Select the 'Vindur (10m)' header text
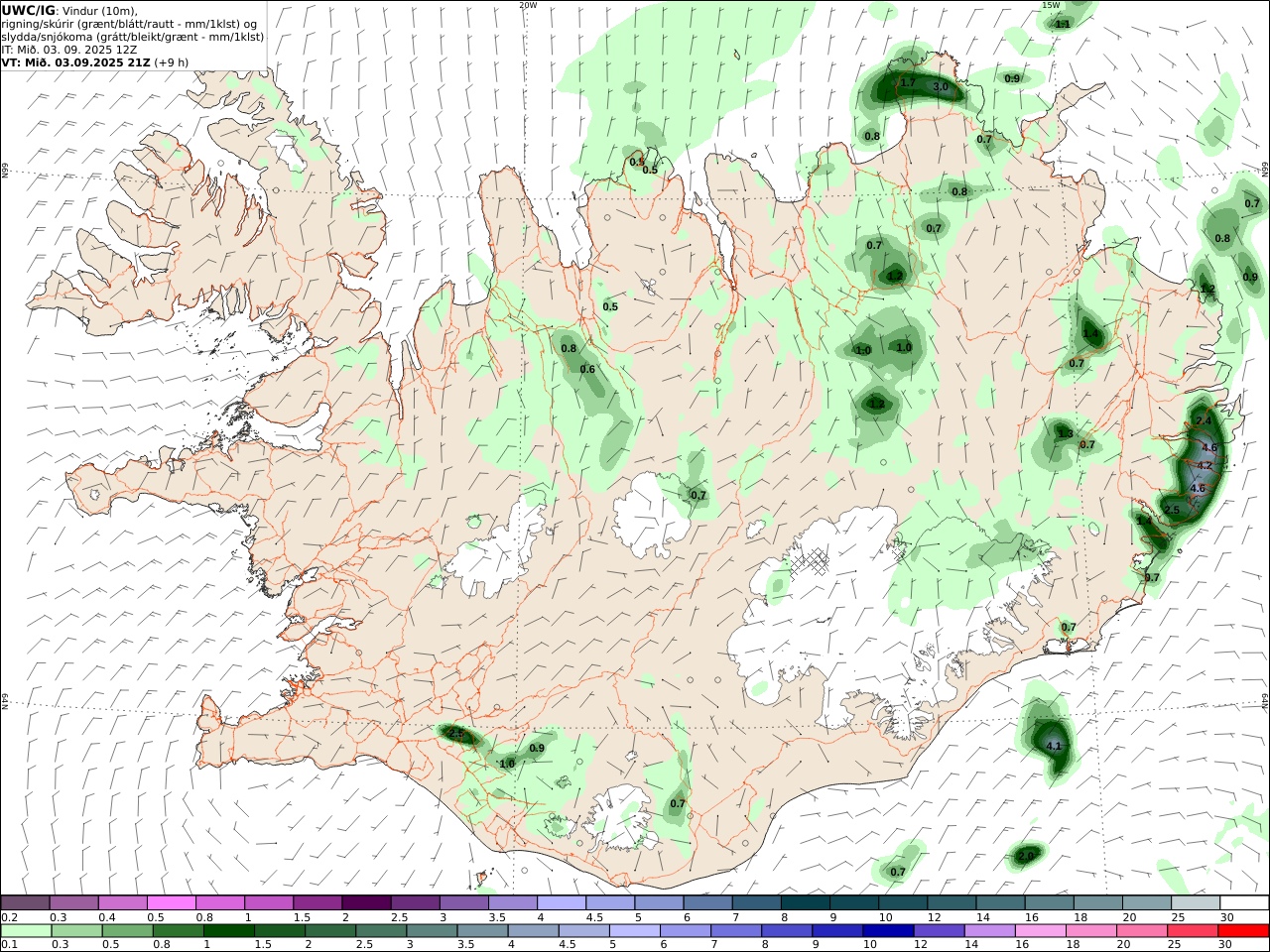The width and height of the screenshot is (1270, 952). click(99, 10)
